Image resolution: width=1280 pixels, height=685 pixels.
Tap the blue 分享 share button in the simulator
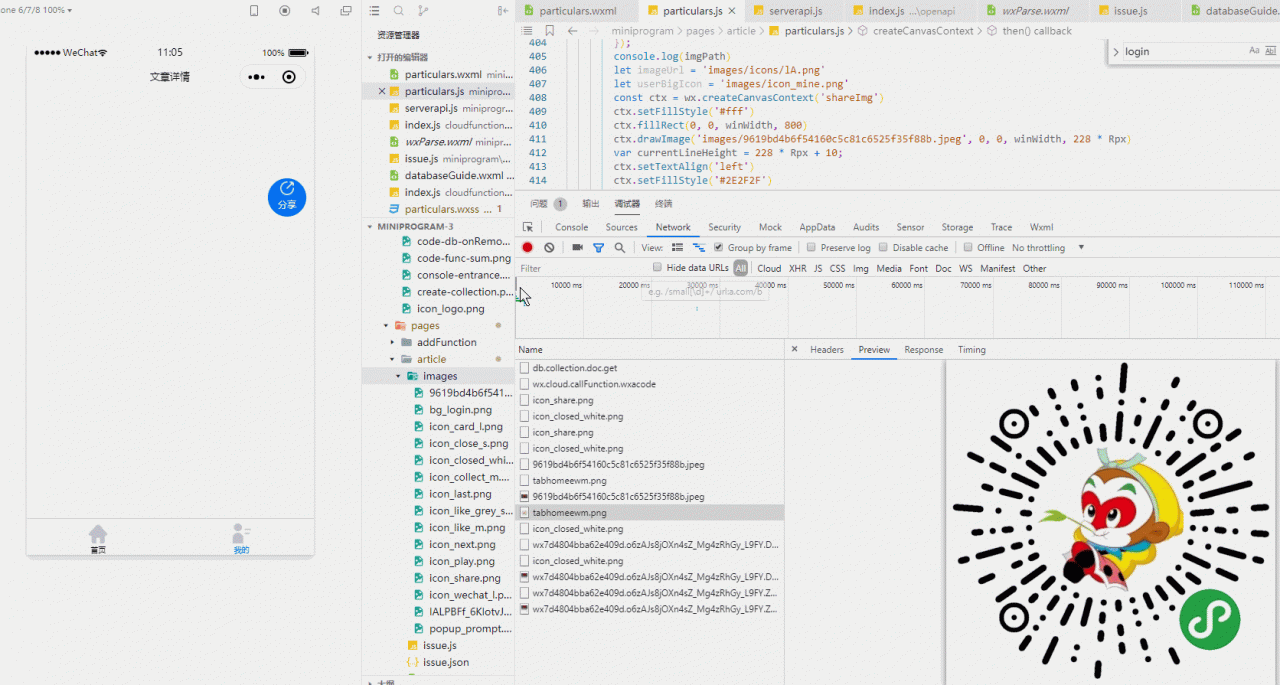click(x=287, y=197)
